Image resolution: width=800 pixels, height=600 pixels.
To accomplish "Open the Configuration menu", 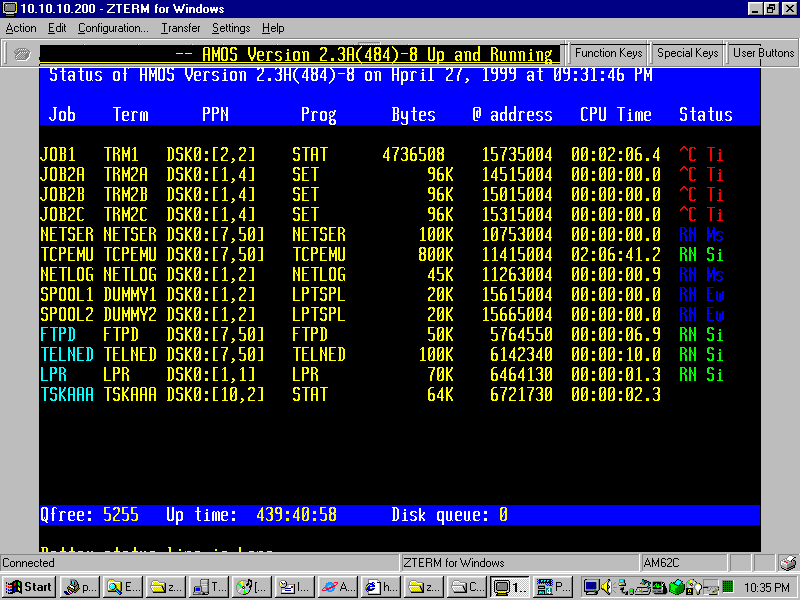I will coord(113,28).
